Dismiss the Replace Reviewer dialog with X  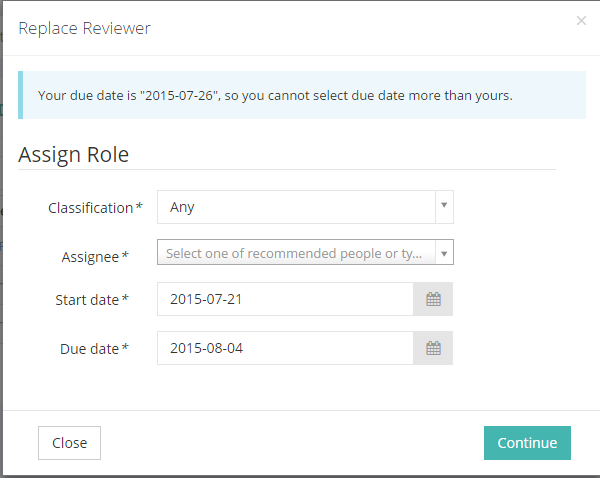point(581,21)
